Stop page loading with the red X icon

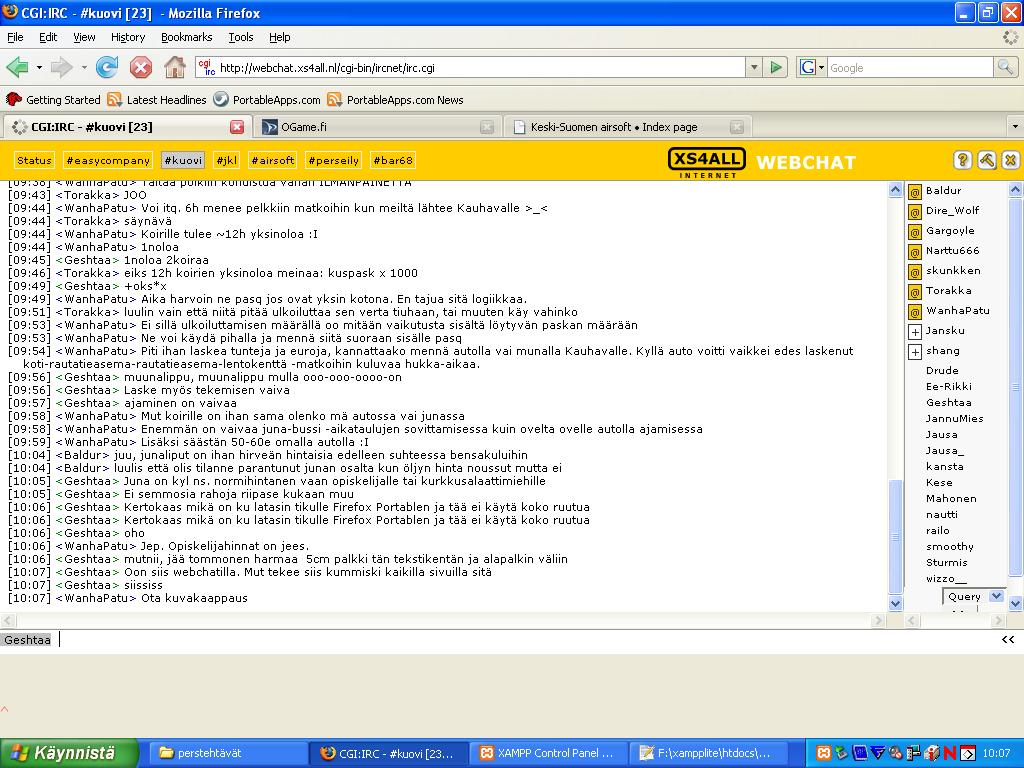click(x=141, y=67)
